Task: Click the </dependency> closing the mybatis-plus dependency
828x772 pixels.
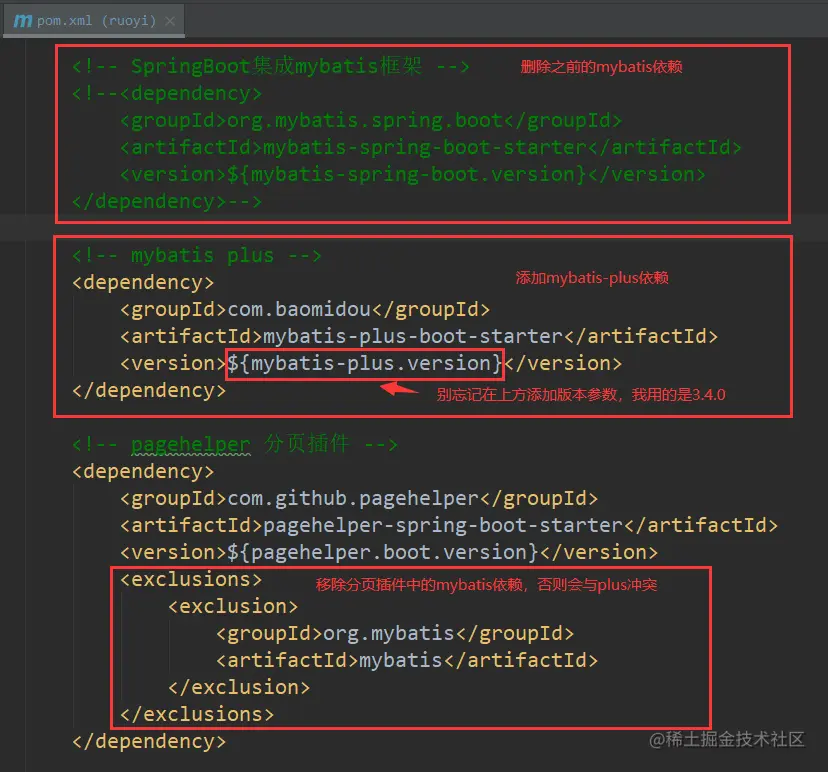Action: pyautogui.click(x=149, y=391)
